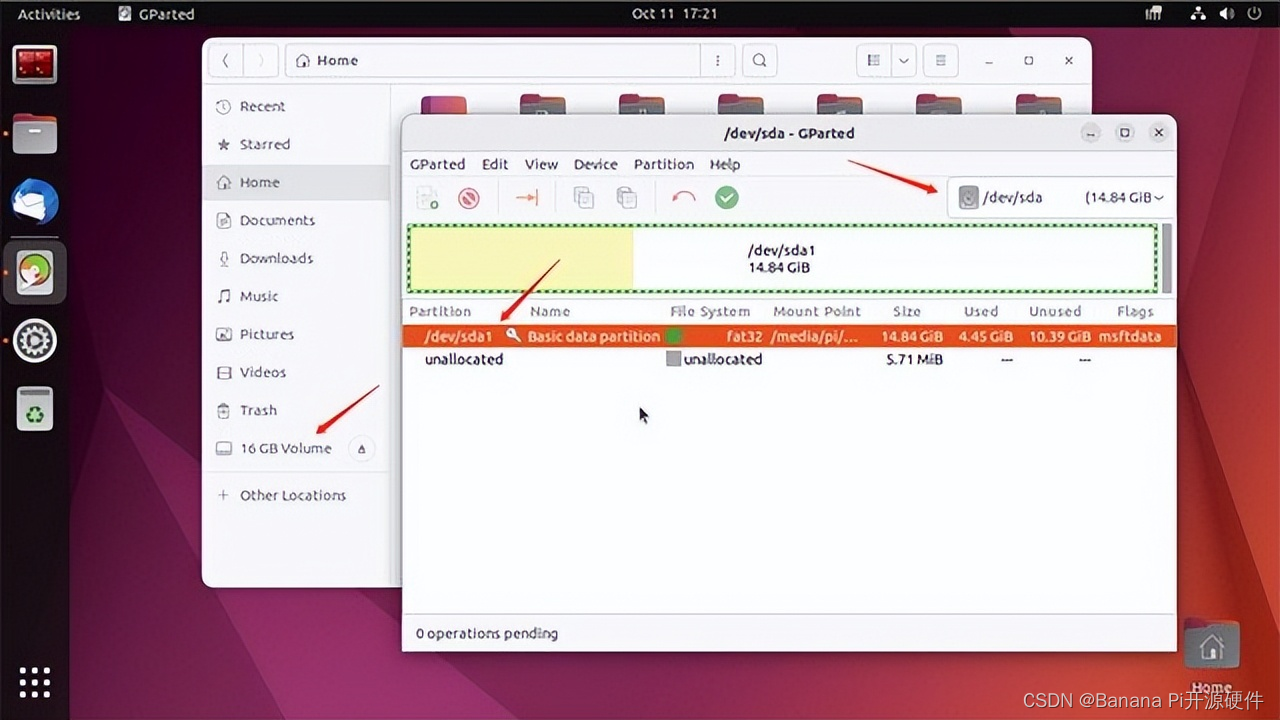Screen dimensions: 1280x720
Task: Open the view options dropdown arrow in Files
Action: tap(903, 60)
